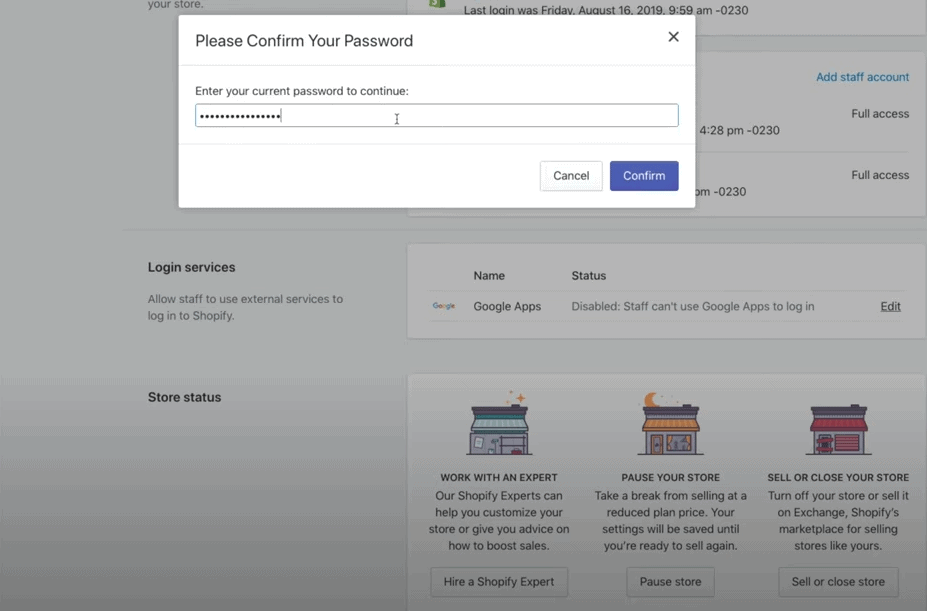This screenshot has height=611, width=927.
Task: Close the password confirmation dialog with X
Action: pos(673,37)
